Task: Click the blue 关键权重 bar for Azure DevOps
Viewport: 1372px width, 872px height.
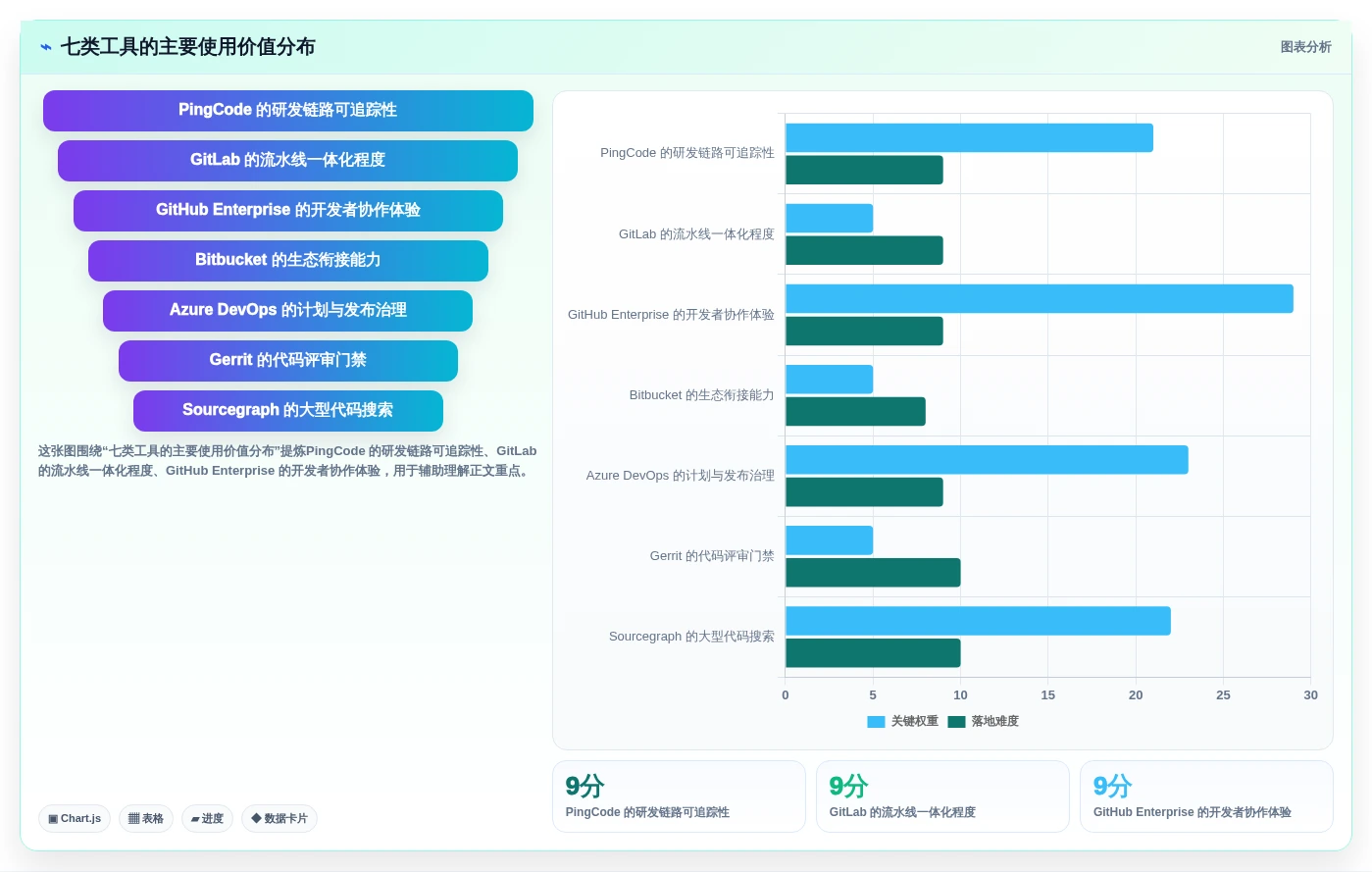Action: [987, 460]
